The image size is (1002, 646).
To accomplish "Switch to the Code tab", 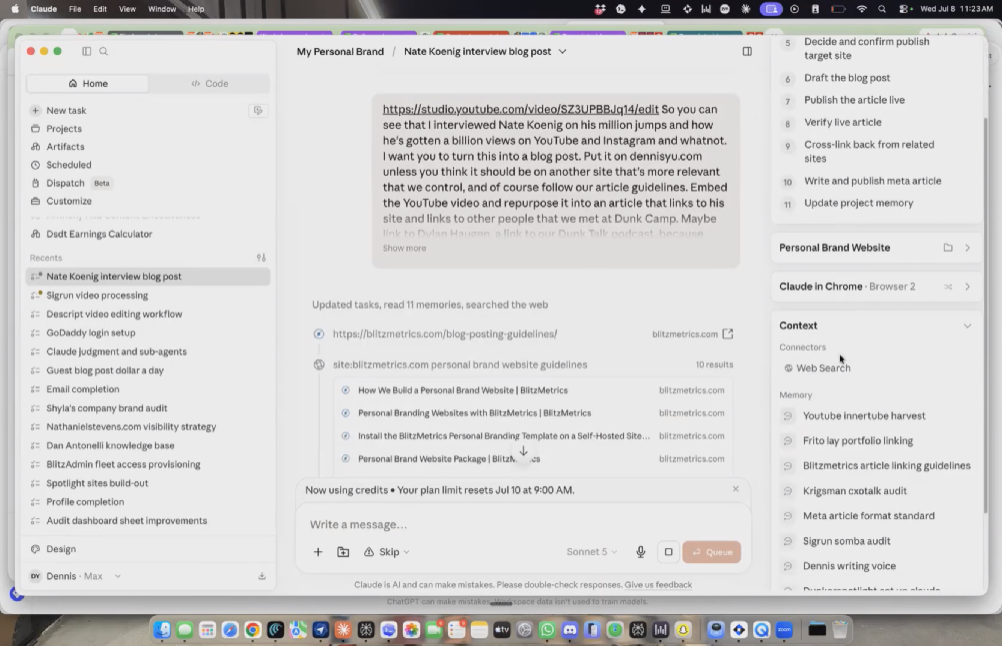I will (x=209, y=84).
